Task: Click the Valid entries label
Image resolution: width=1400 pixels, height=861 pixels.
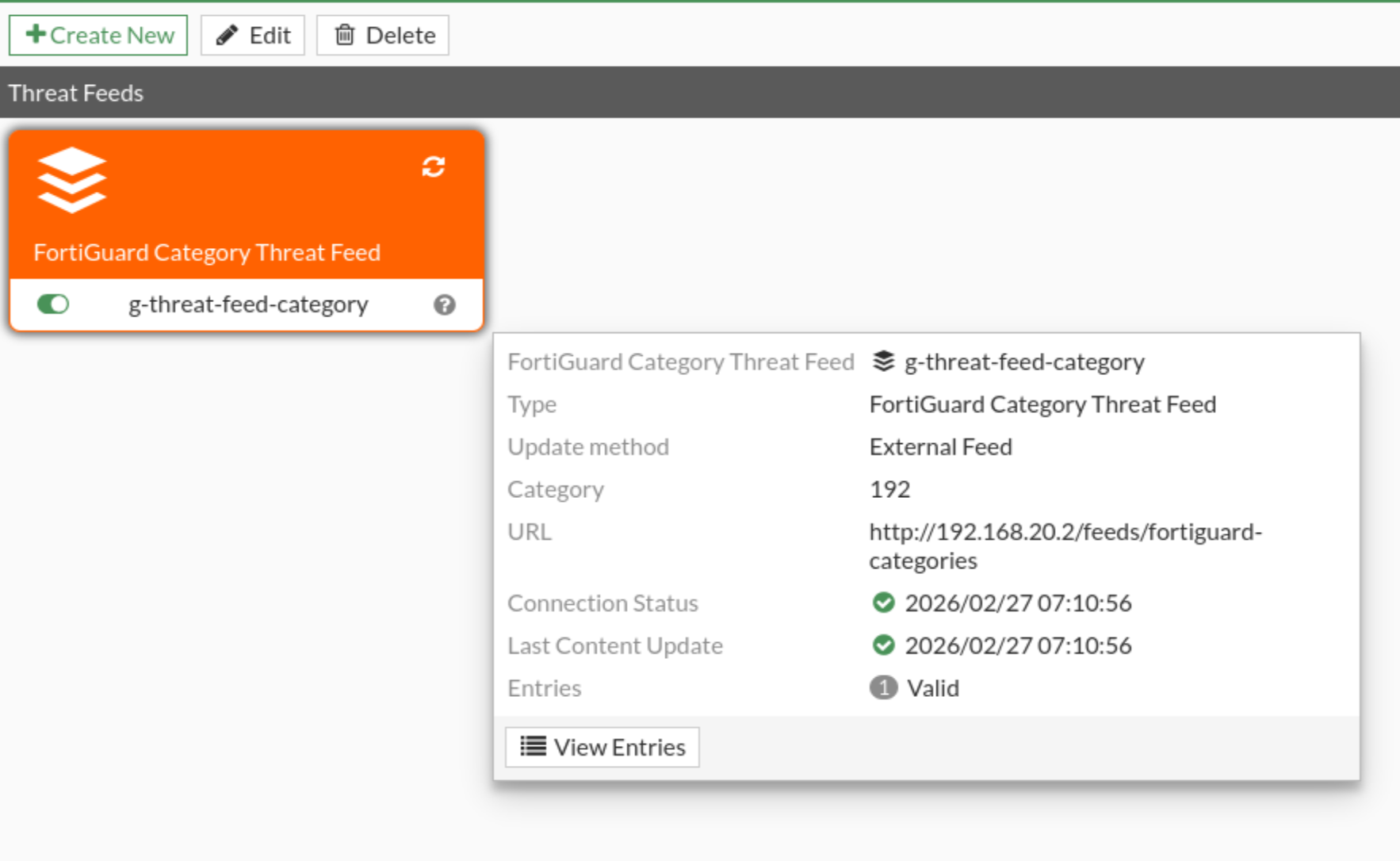Action: pos(933,688)
